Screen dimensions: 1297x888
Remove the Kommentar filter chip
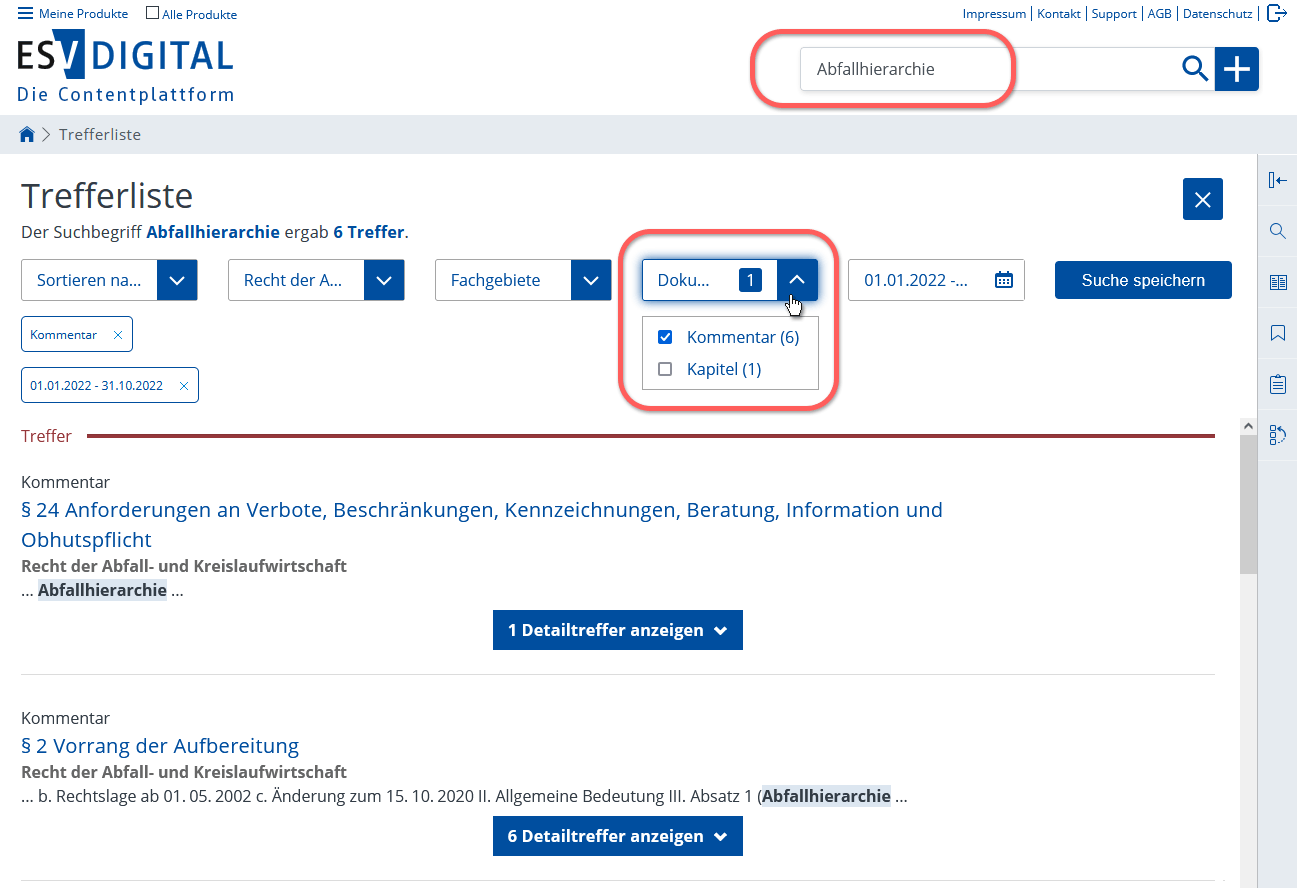click(118, 335)
